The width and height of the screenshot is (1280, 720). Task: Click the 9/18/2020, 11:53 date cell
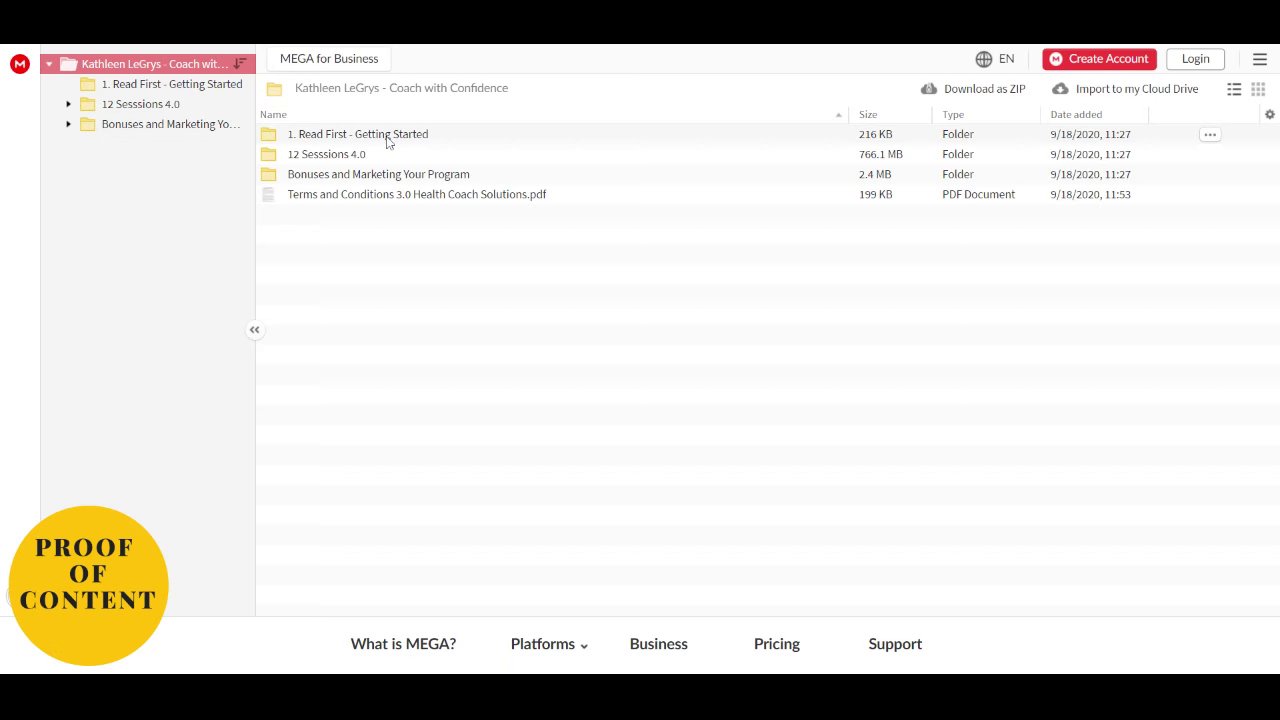point(1090,194)
